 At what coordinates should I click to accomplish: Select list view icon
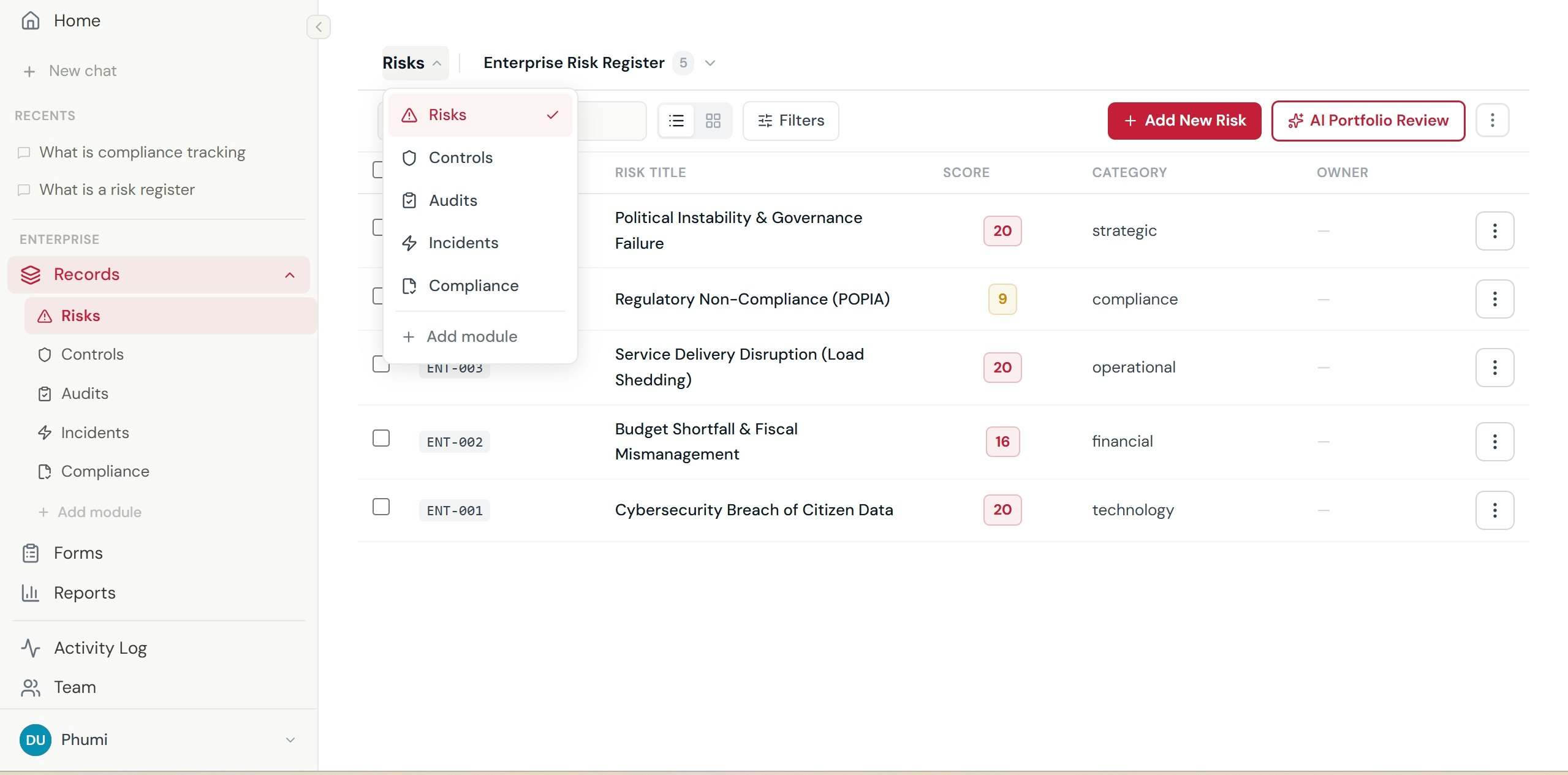676,121
